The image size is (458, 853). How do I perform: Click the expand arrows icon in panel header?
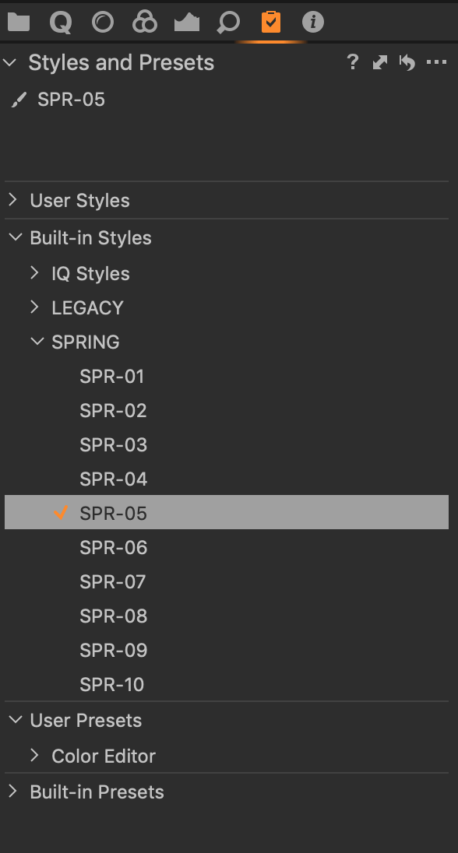click(380, 63)
